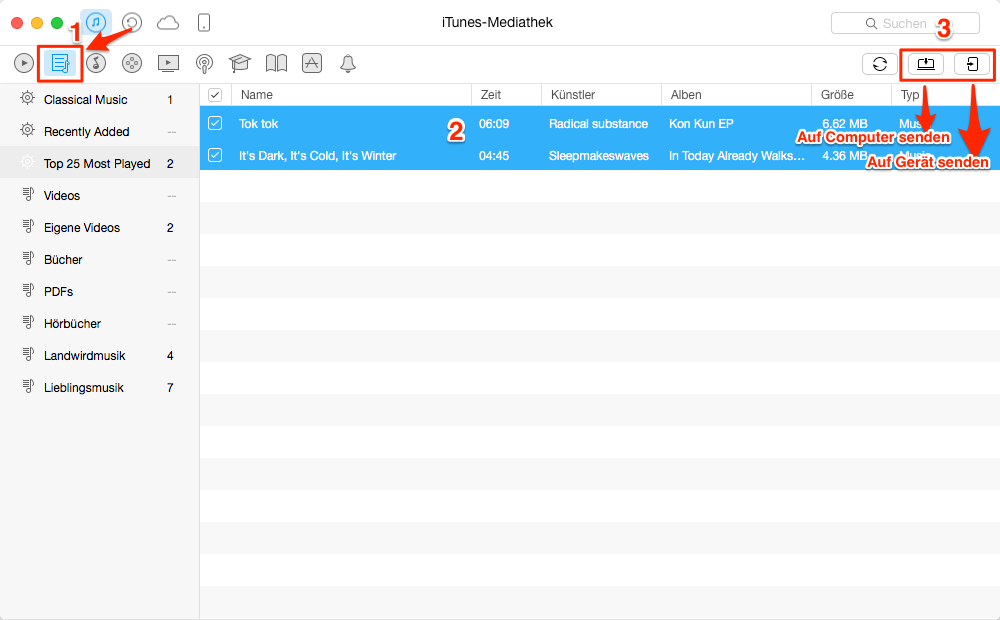
Task: Uncheck It's Dark, It's Cold checkbox
Action: pyautogui.click(x=215, y=155)
